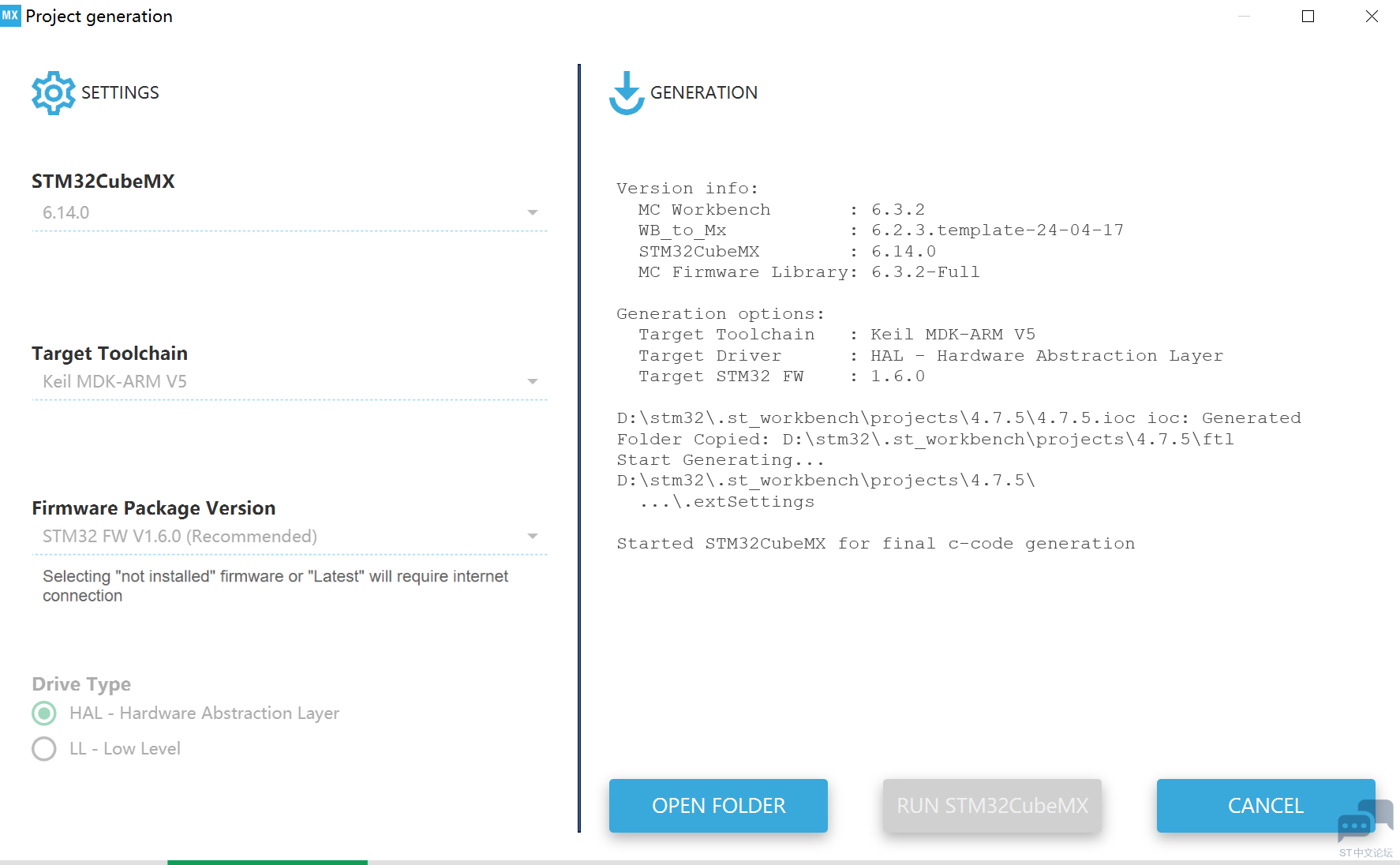Viewport: 1400px width, 865px height.
Task: Click the 'MC Workbench : 6.3.2' line
Action: [x=781, y=210]
